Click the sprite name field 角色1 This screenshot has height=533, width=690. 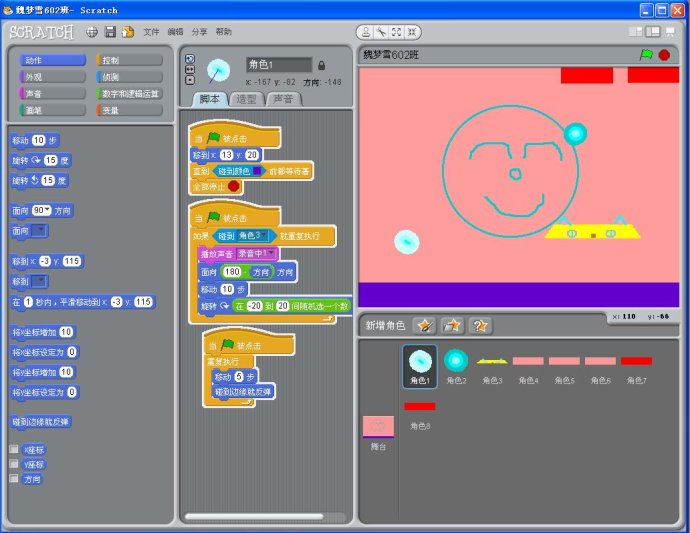(x=279, y=65)
